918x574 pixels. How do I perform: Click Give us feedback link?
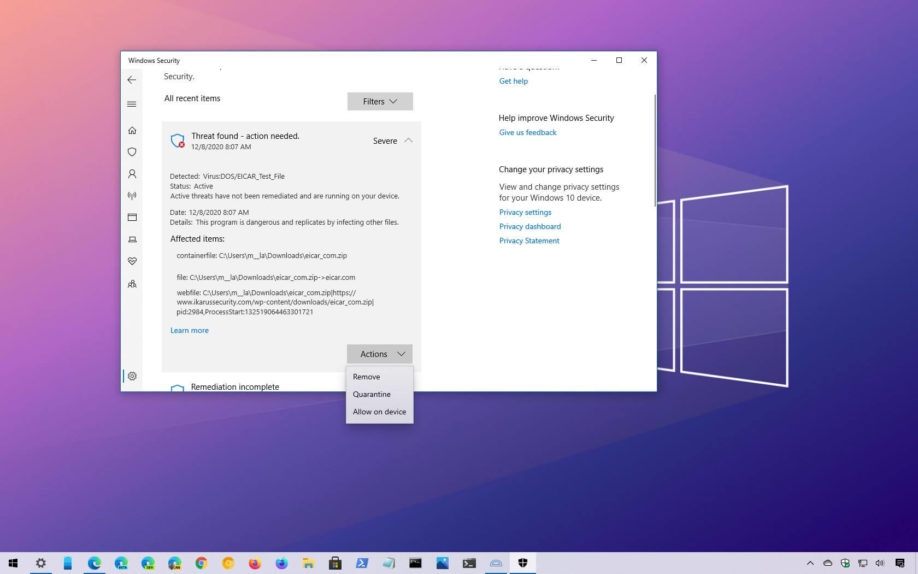point(527,132)
